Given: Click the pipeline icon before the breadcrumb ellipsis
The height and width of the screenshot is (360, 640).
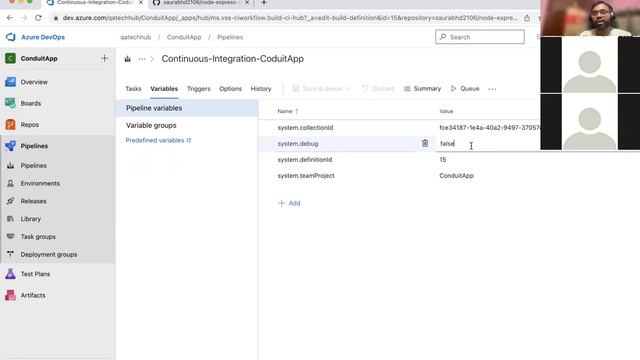Looking at the screenshot, I should coord(128,59).
